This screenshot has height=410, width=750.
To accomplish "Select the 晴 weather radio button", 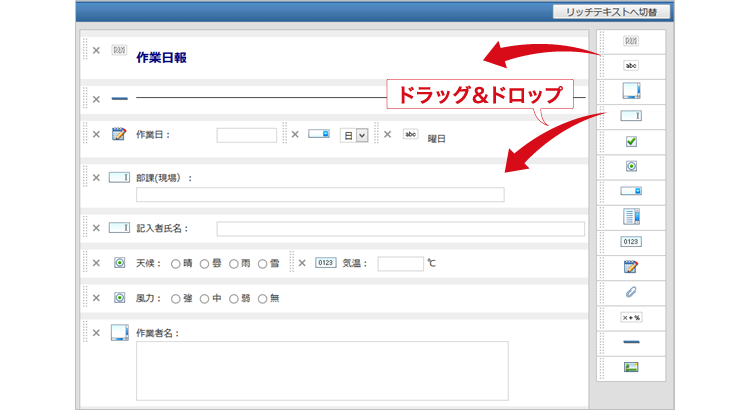I will click(176, 264).
